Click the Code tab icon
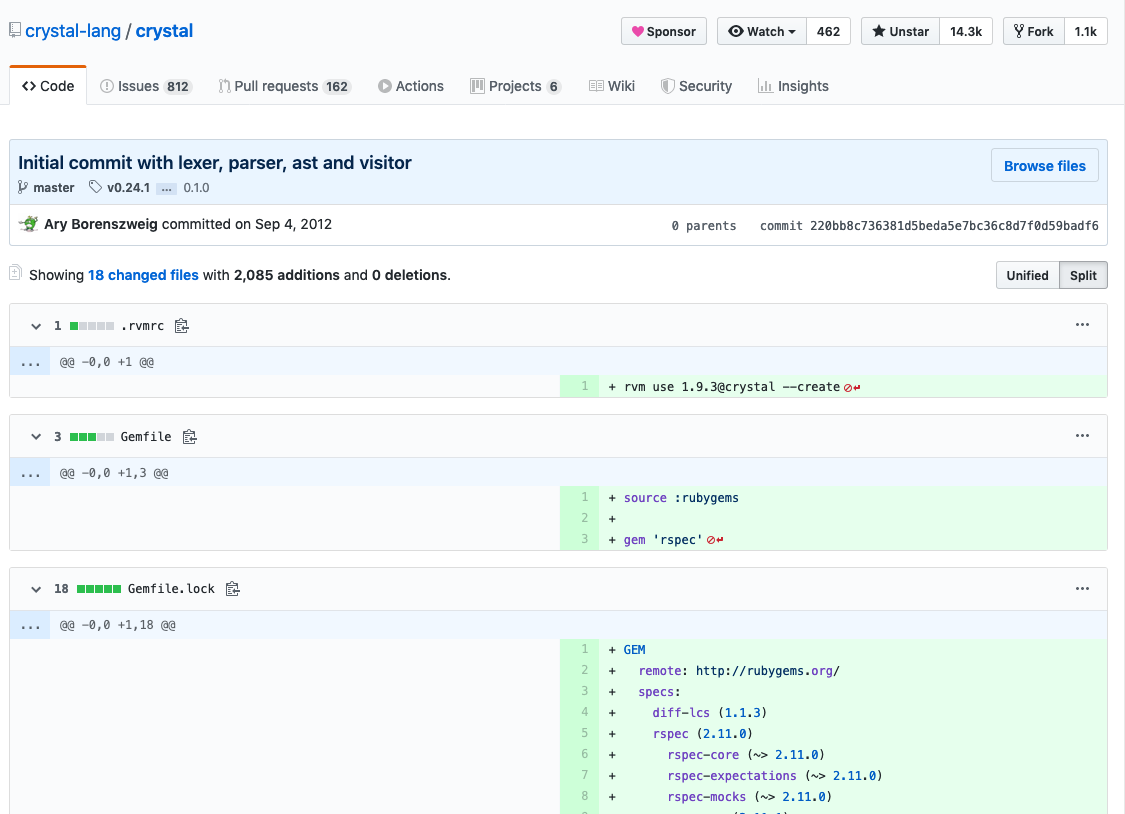Viewport: 1125px width, 814px height. coord(29,86)
